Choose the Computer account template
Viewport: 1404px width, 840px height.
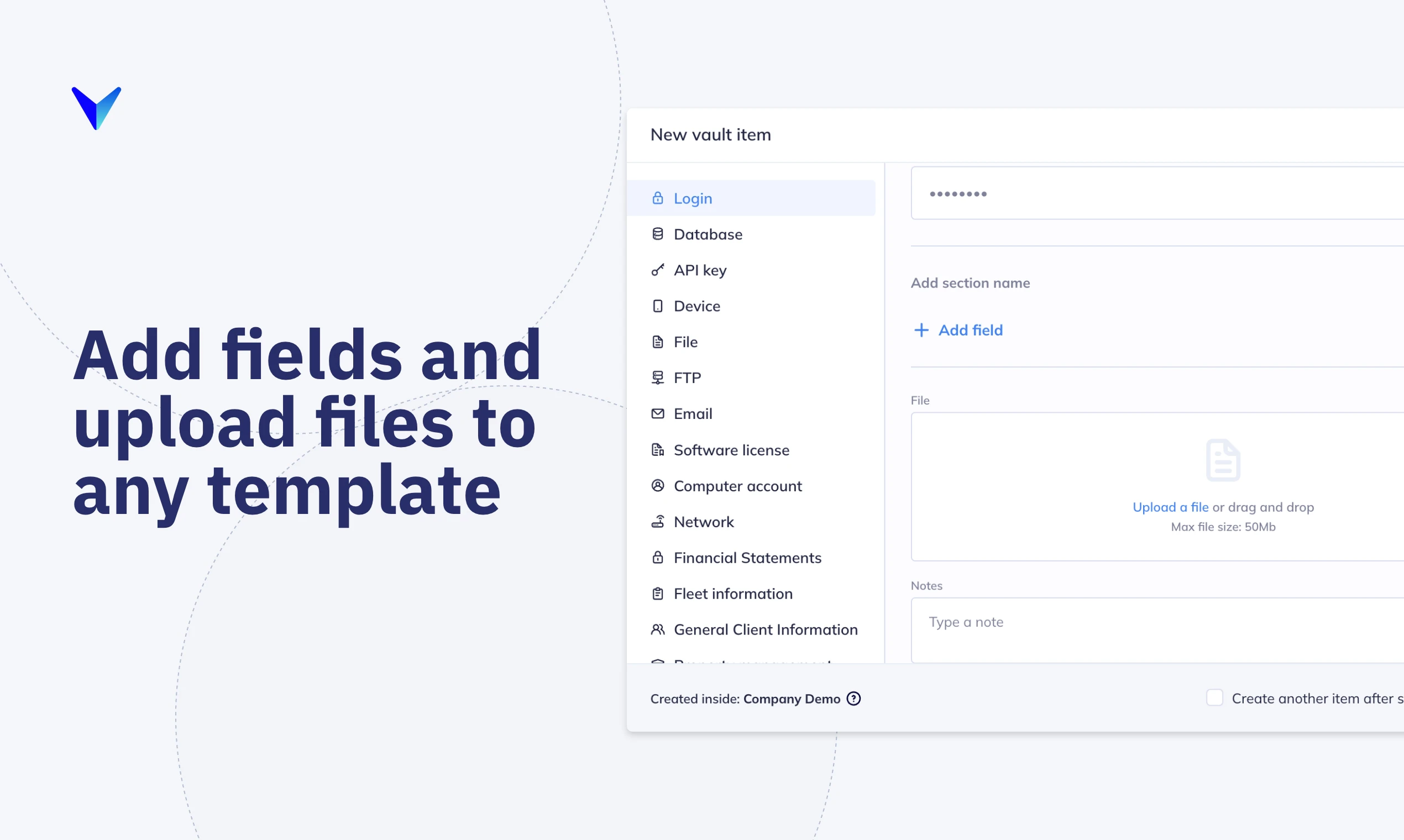[737, 486]
